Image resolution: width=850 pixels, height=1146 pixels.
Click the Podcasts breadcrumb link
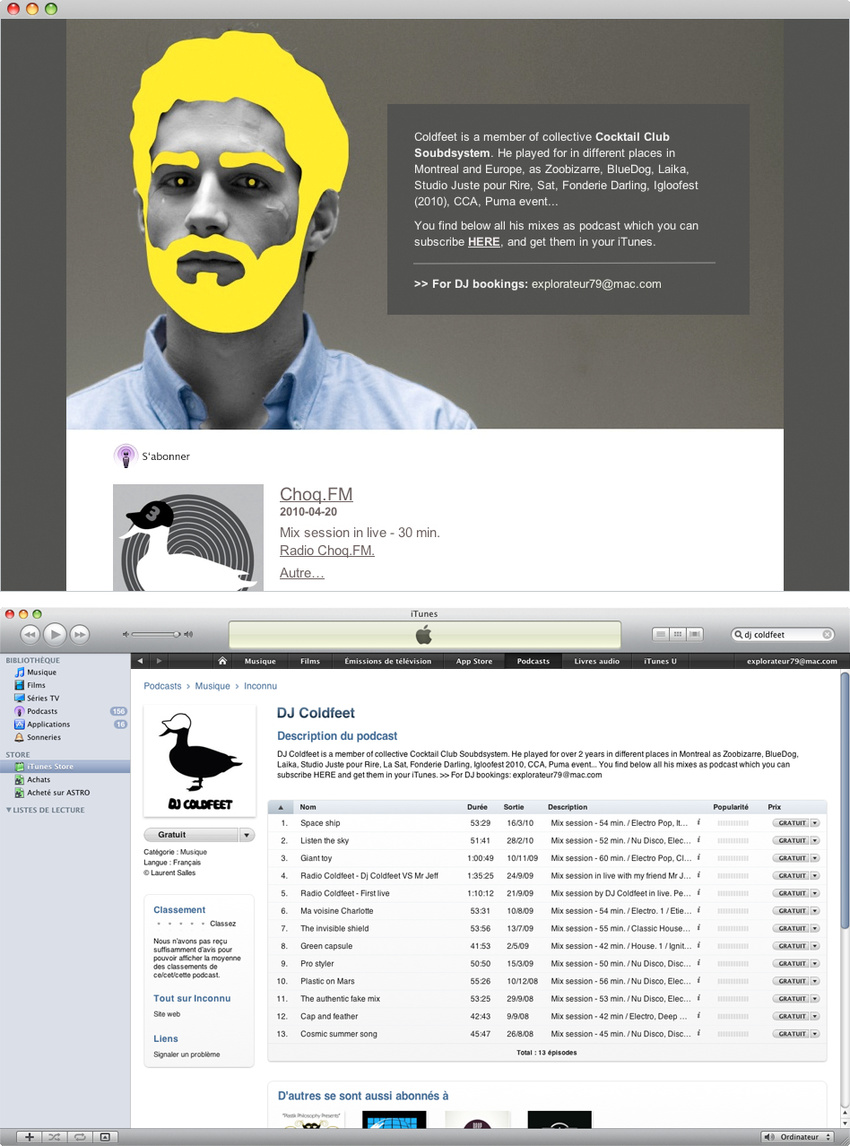coord(162,686)
